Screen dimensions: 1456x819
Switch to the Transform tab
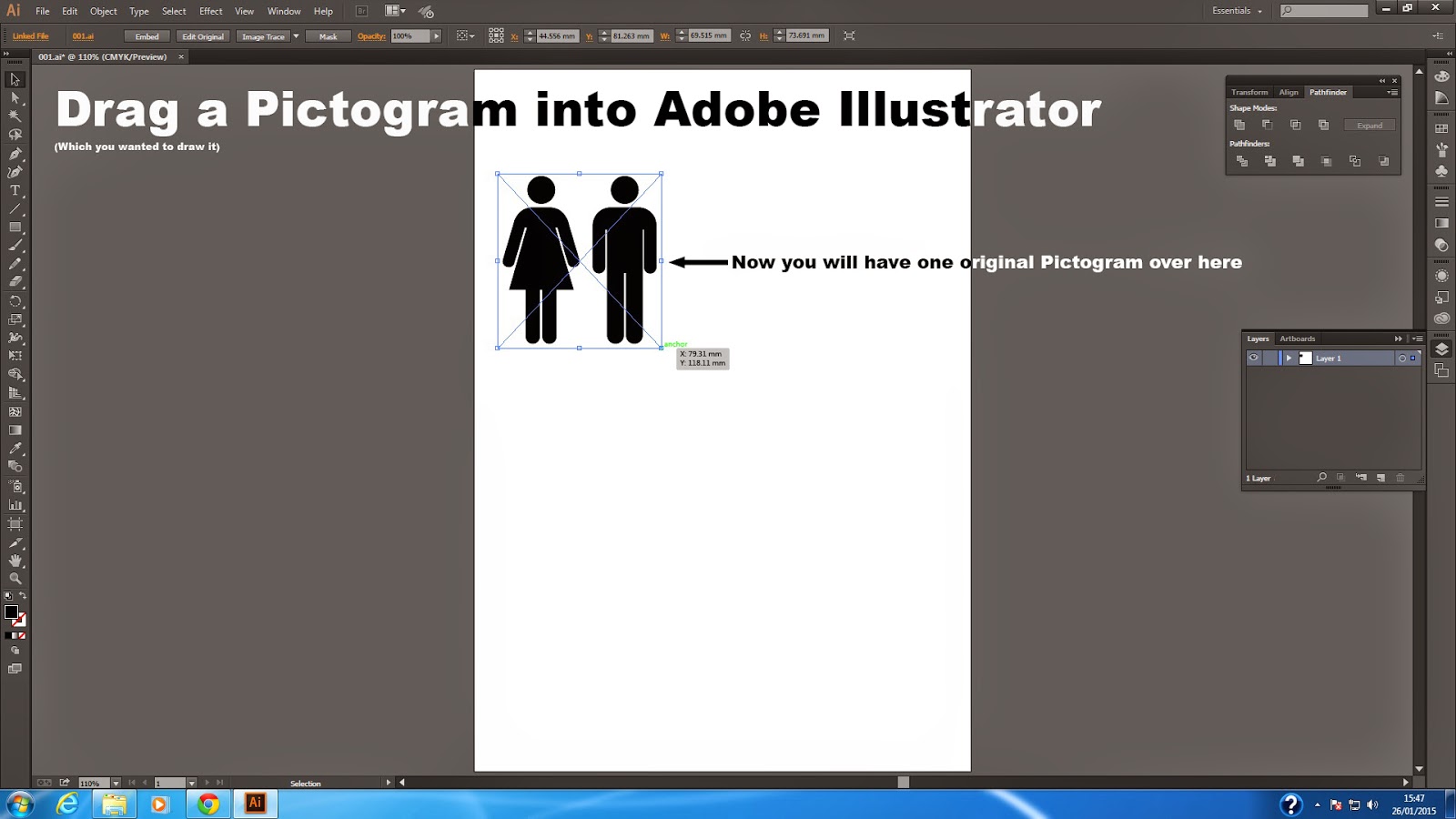[1249, 92]
